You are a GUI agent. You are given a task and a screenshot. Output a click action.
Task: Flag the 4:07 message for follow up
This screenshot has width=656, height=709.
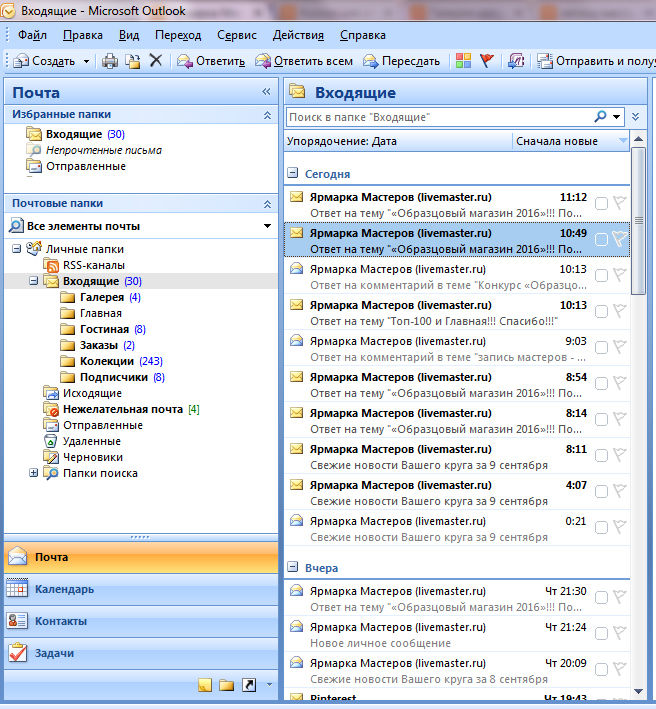[x=619, y=491]
